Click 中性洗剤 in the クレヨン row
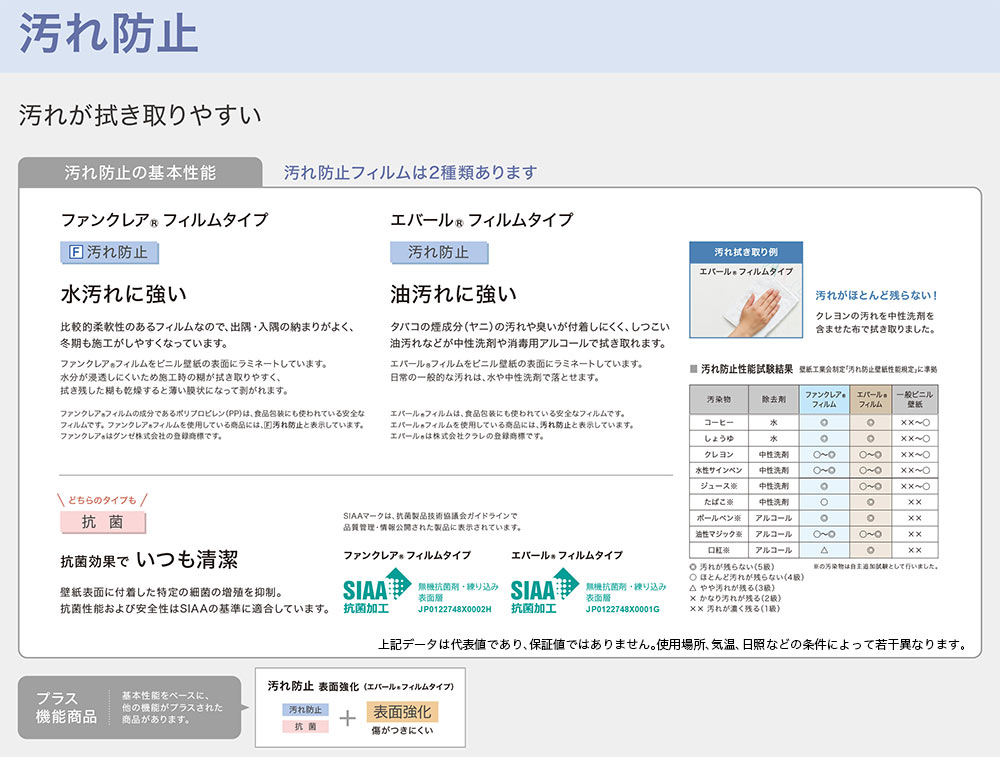 click(x=774, y=454)
